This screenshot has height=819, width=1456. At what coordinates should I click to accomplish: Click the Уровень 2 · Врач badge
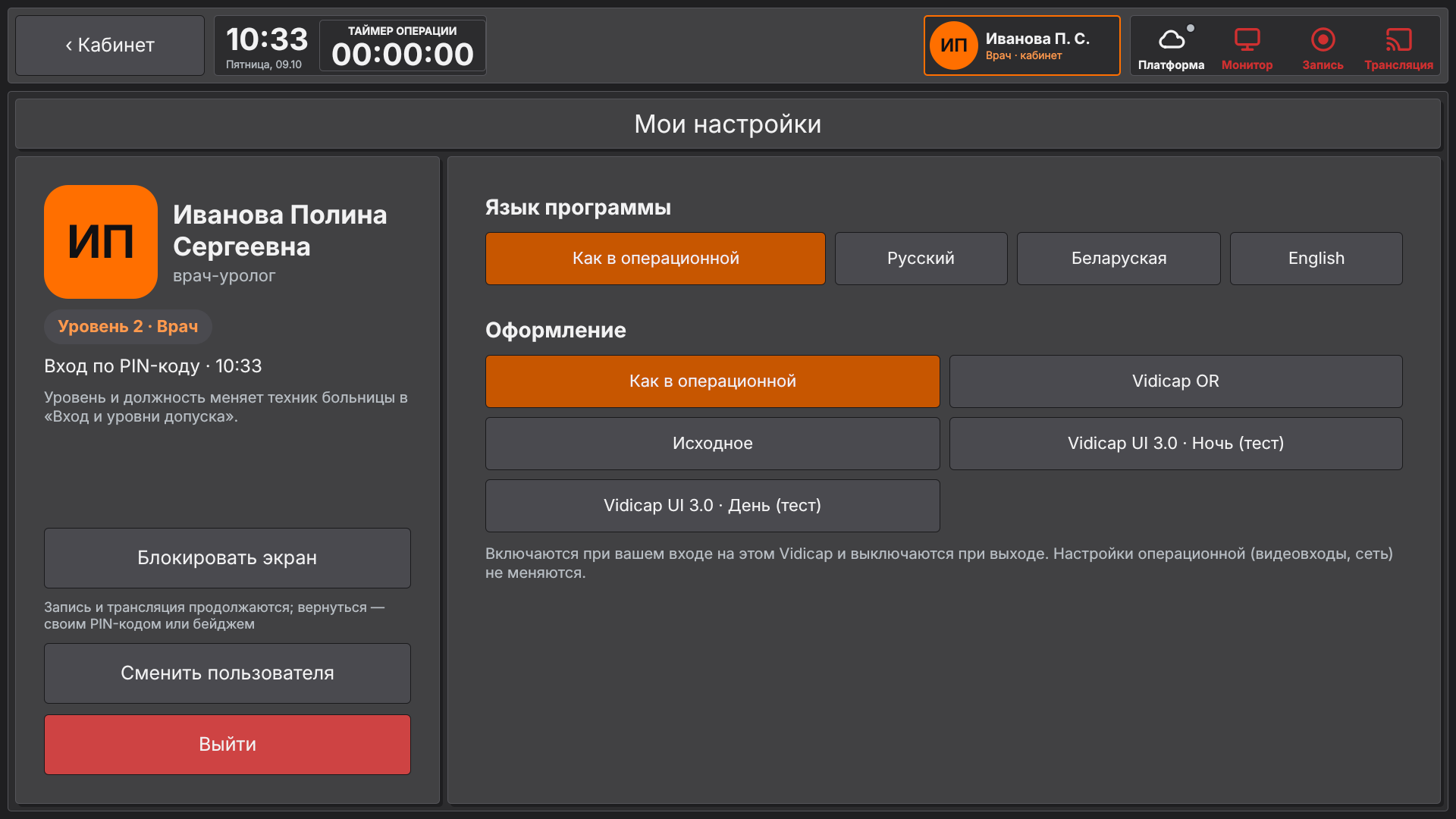click(127, 327)
